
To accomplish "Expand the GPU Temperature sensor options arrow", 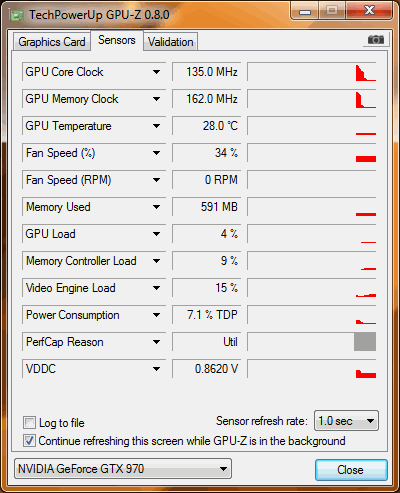I will tap(156, 126).
